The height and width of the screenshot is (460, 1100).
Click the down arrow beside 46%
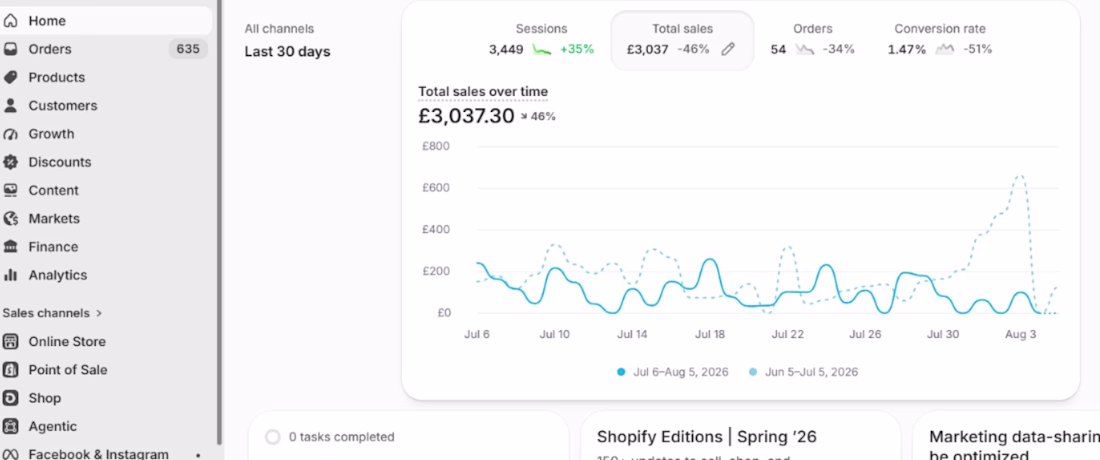pyautogui.click(x=523, y=117)
